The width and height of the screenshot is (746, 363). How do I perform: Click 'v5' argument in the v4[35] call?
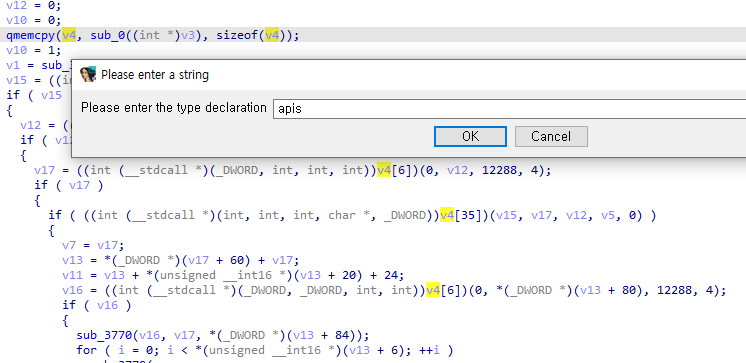coord(608,215)
